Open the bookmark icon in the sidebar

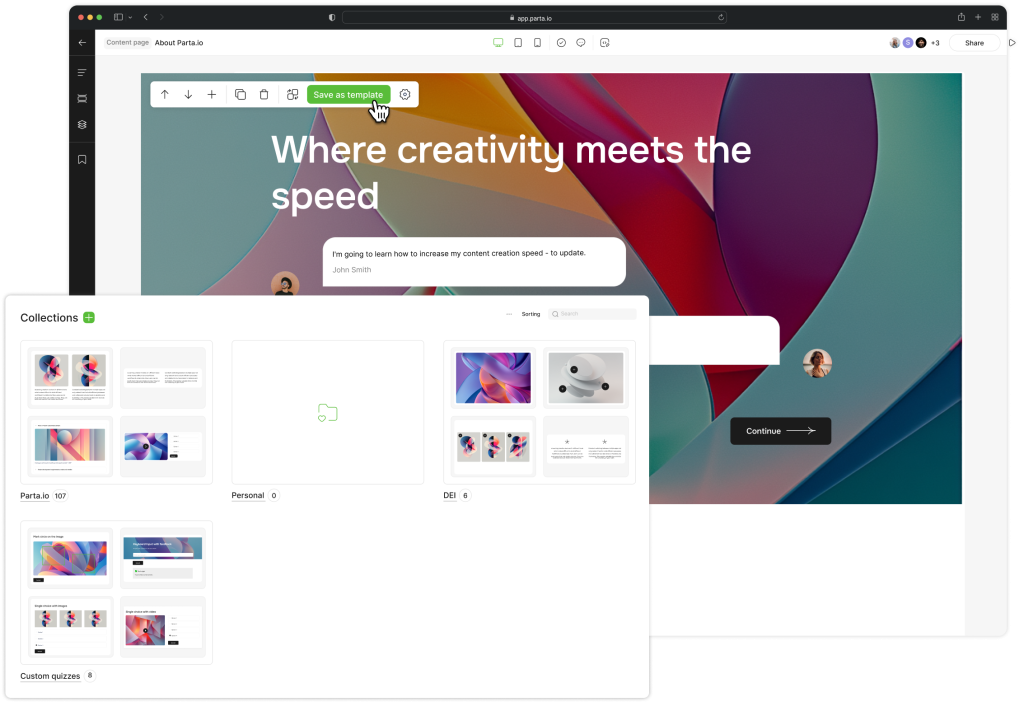82,159
